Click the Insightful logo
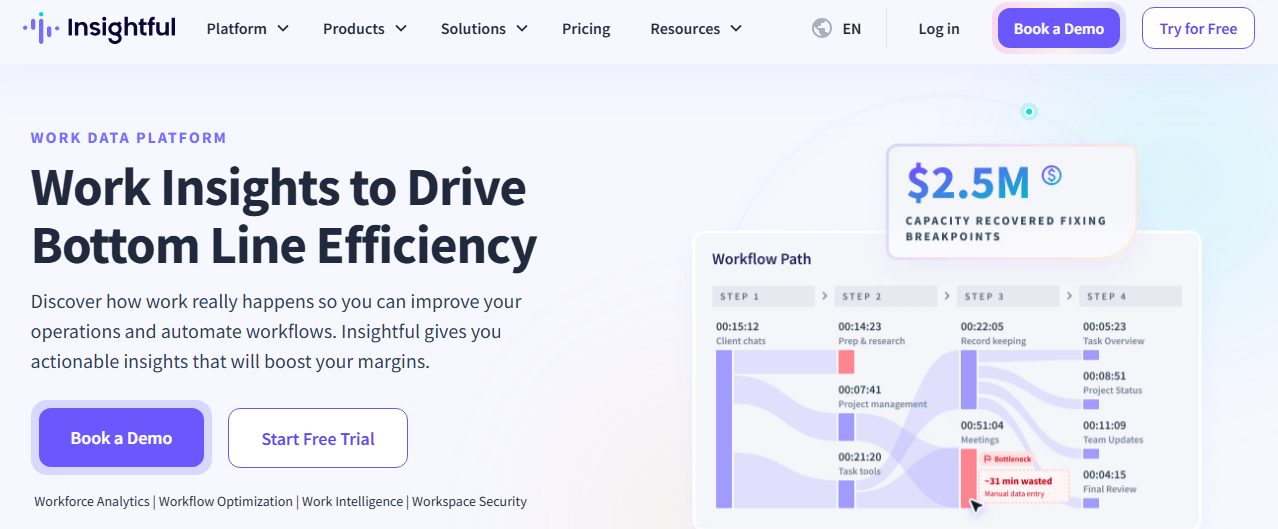Image resolution: width=1278 pixels, height=529 pixels. click(x=99, y=28)
